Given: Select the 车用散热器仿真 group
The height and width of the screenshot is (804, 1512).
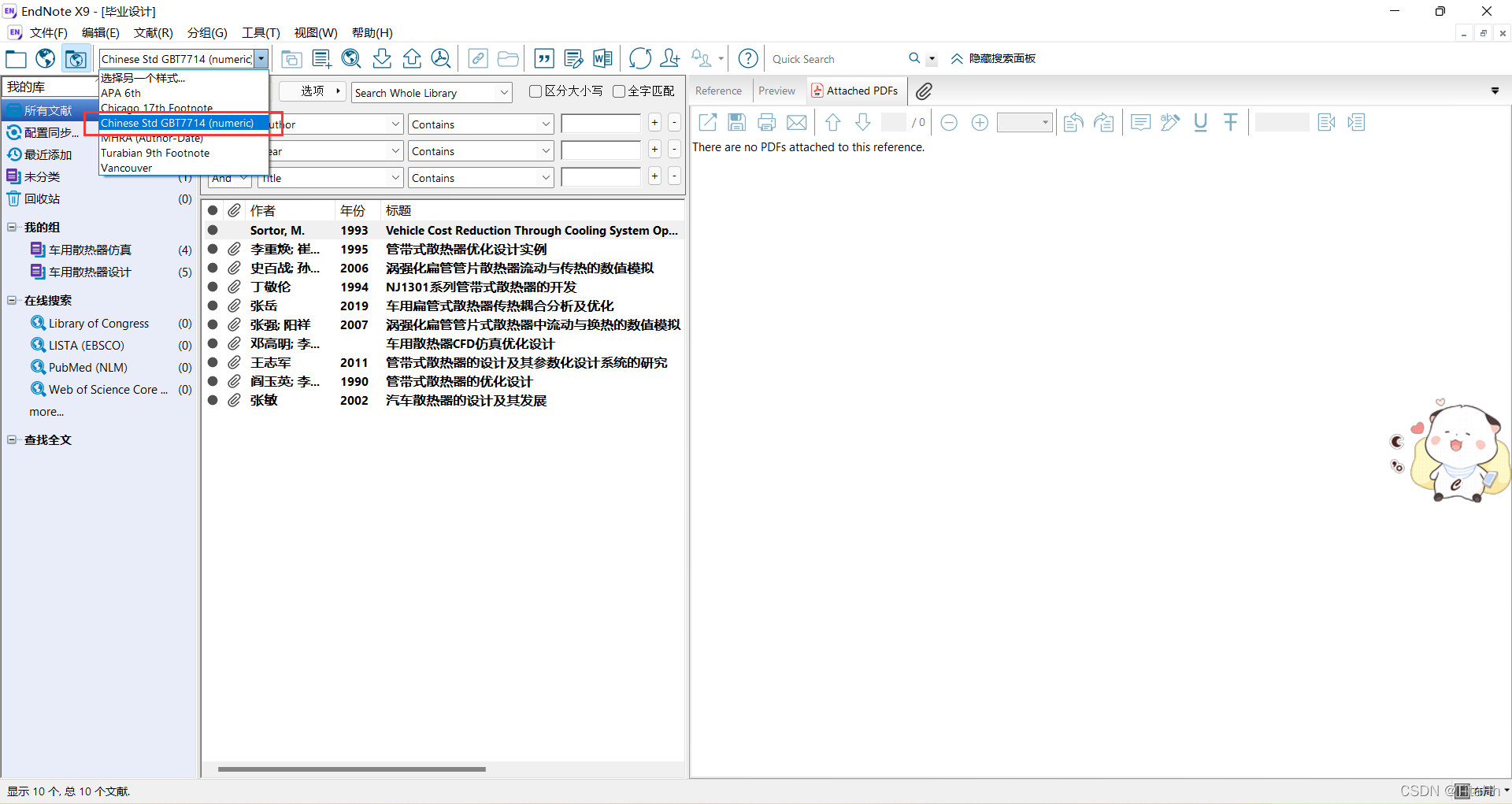Looking at the screenshot, I should click(x=90, y=250).
